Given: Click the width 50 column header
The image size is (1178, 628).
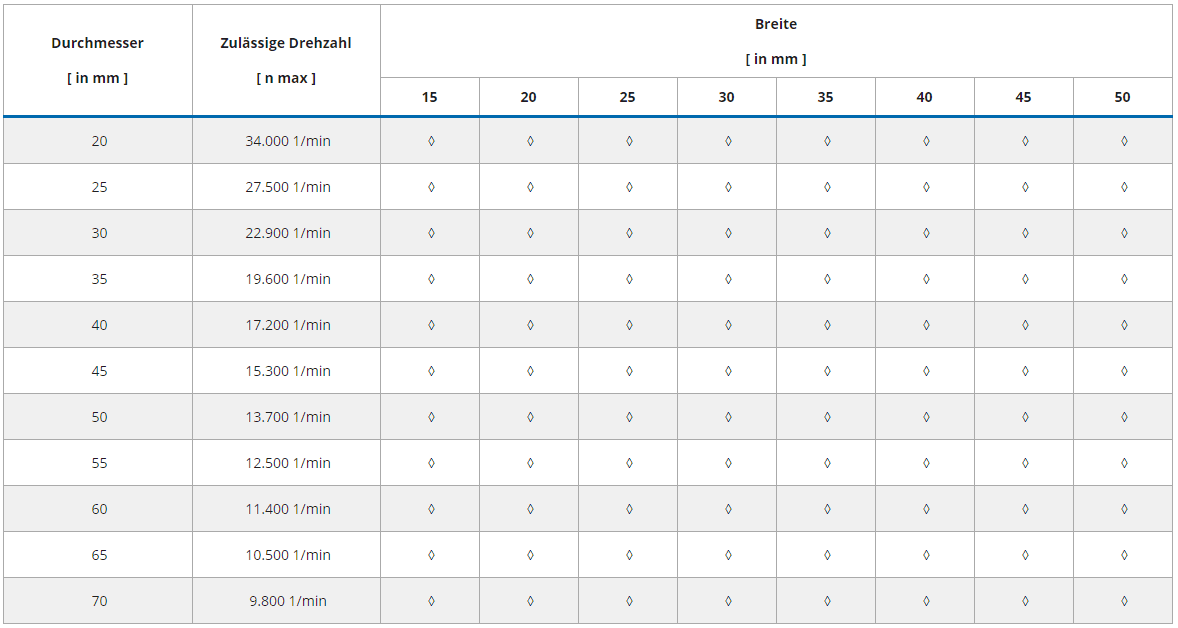Looking at the screenshot, I should click(1123, 97).
